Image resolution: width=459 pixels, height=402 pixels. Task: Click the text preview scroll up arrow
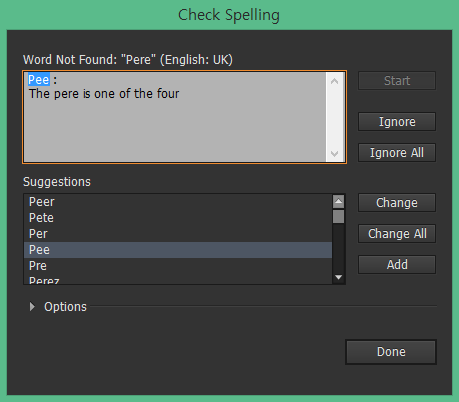334,81
